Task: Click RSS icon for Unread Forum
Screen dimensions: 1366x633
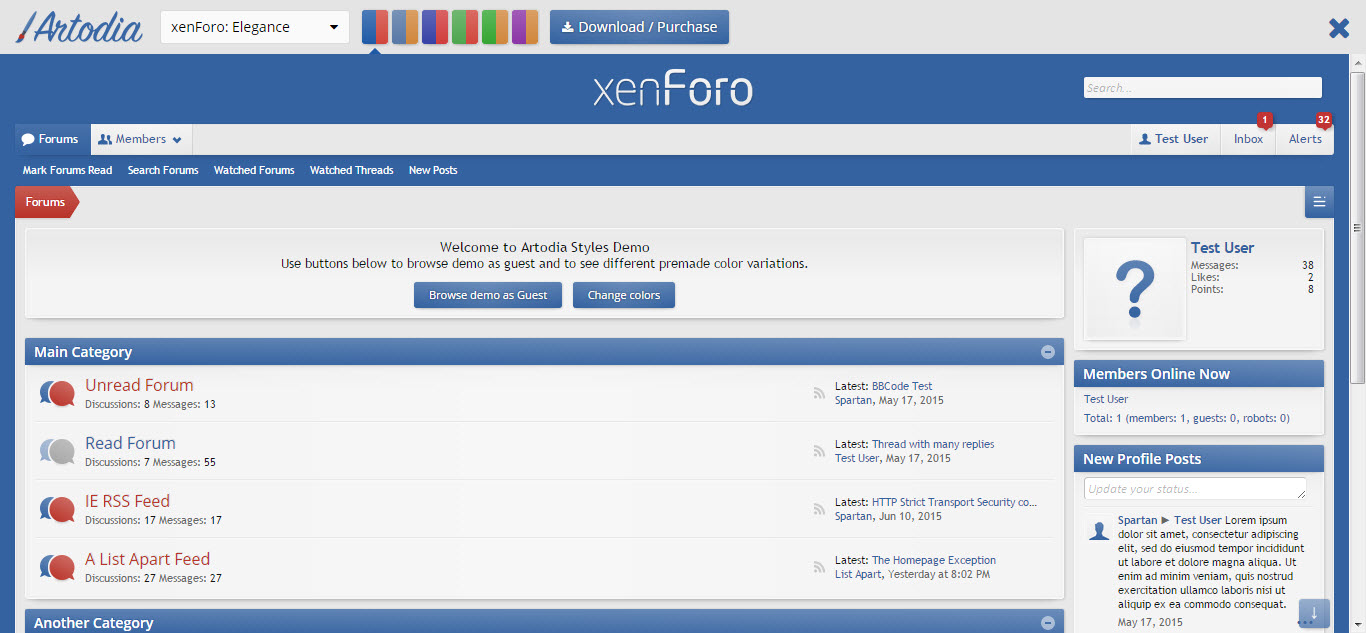Action: click(x=819, y=393)
